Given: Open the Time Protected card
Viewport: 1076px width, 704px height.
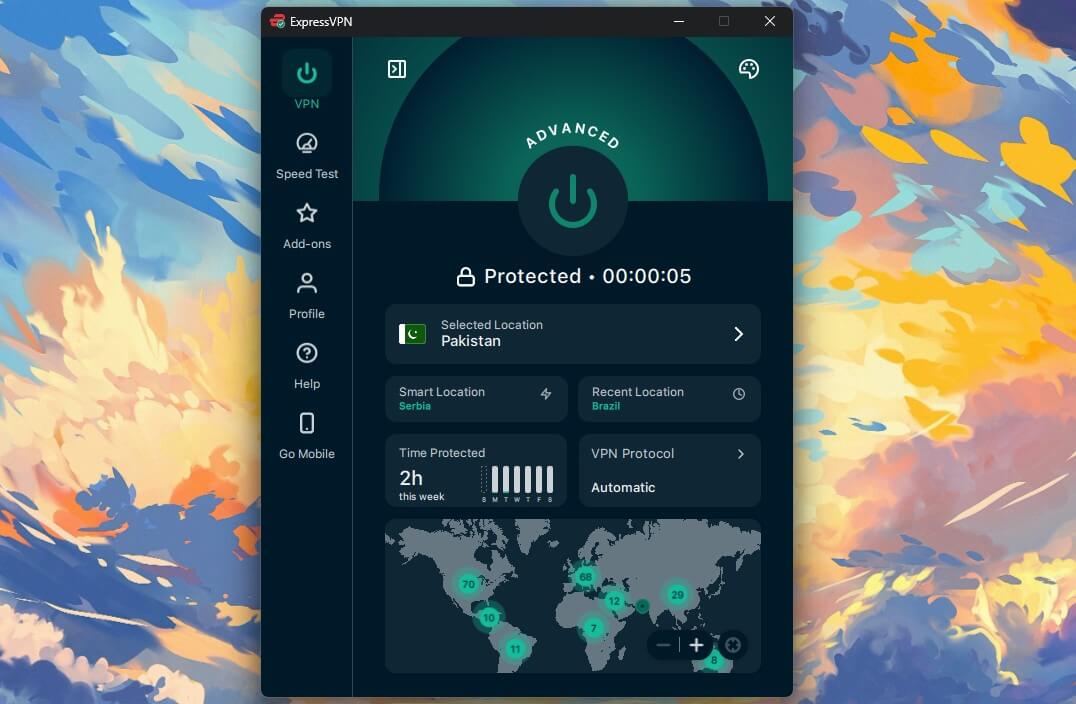Looking at the screenshot, I should coord(476,471).
